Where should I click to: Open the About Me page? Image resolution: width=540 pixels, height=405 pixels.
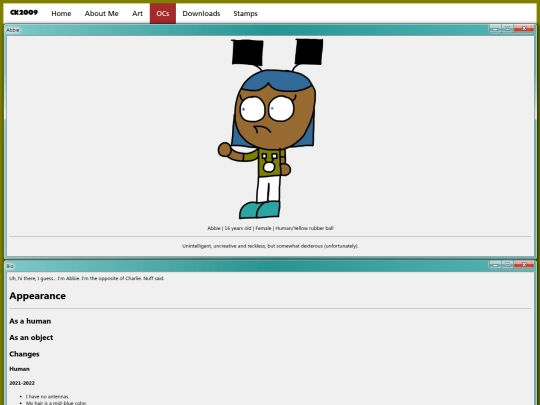tap(102, 13)
